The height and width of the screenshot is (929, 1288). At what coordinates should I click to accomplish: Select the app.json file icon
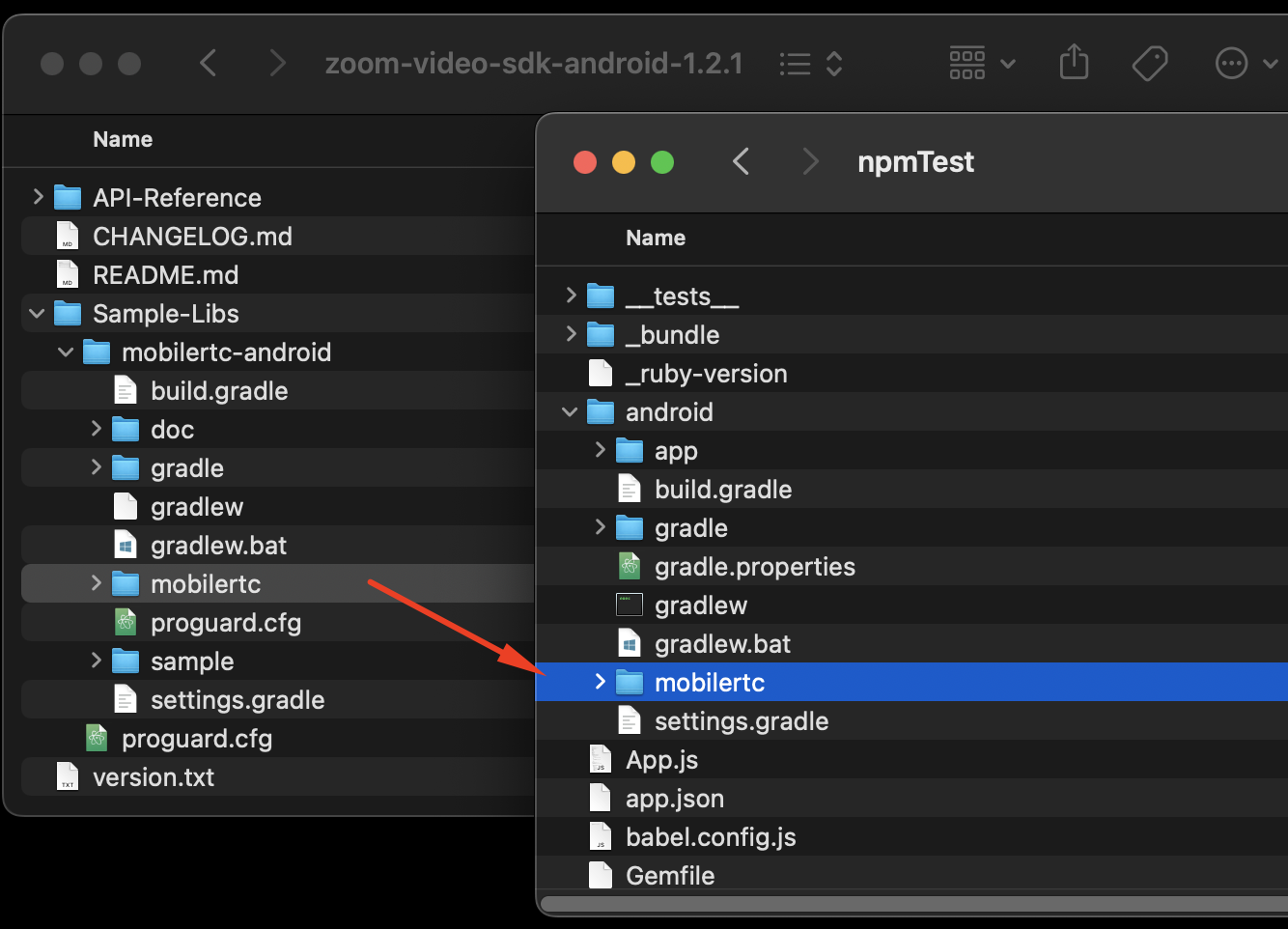(x=601, y=798)
